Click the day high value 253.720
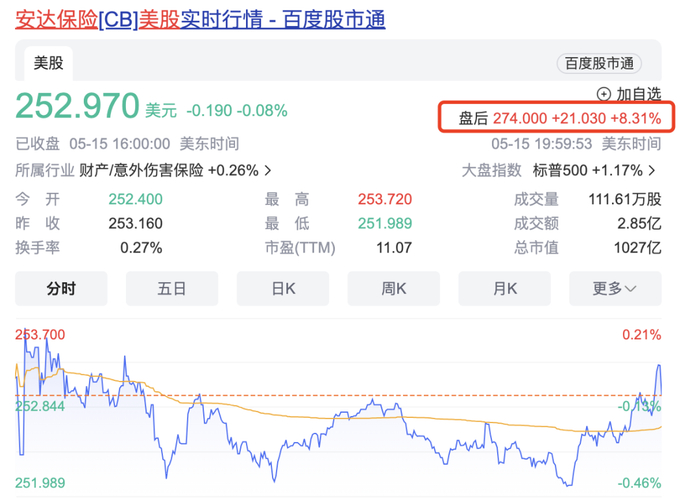700x501 pixels. click(x=385, y=199)
